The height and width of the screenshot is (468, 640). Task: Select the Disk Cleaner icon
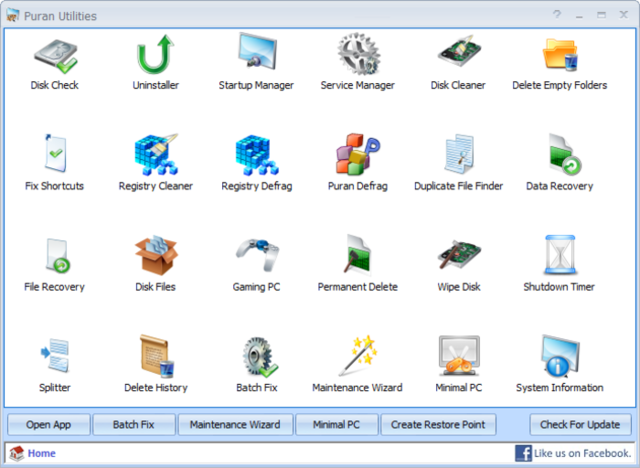tap(459, 51)
